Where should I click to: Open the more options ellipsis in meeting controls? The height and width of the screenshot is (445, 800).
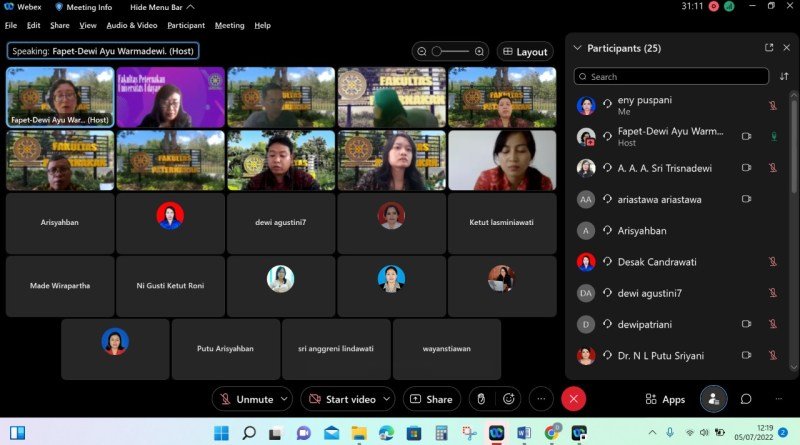coord(541,399)
